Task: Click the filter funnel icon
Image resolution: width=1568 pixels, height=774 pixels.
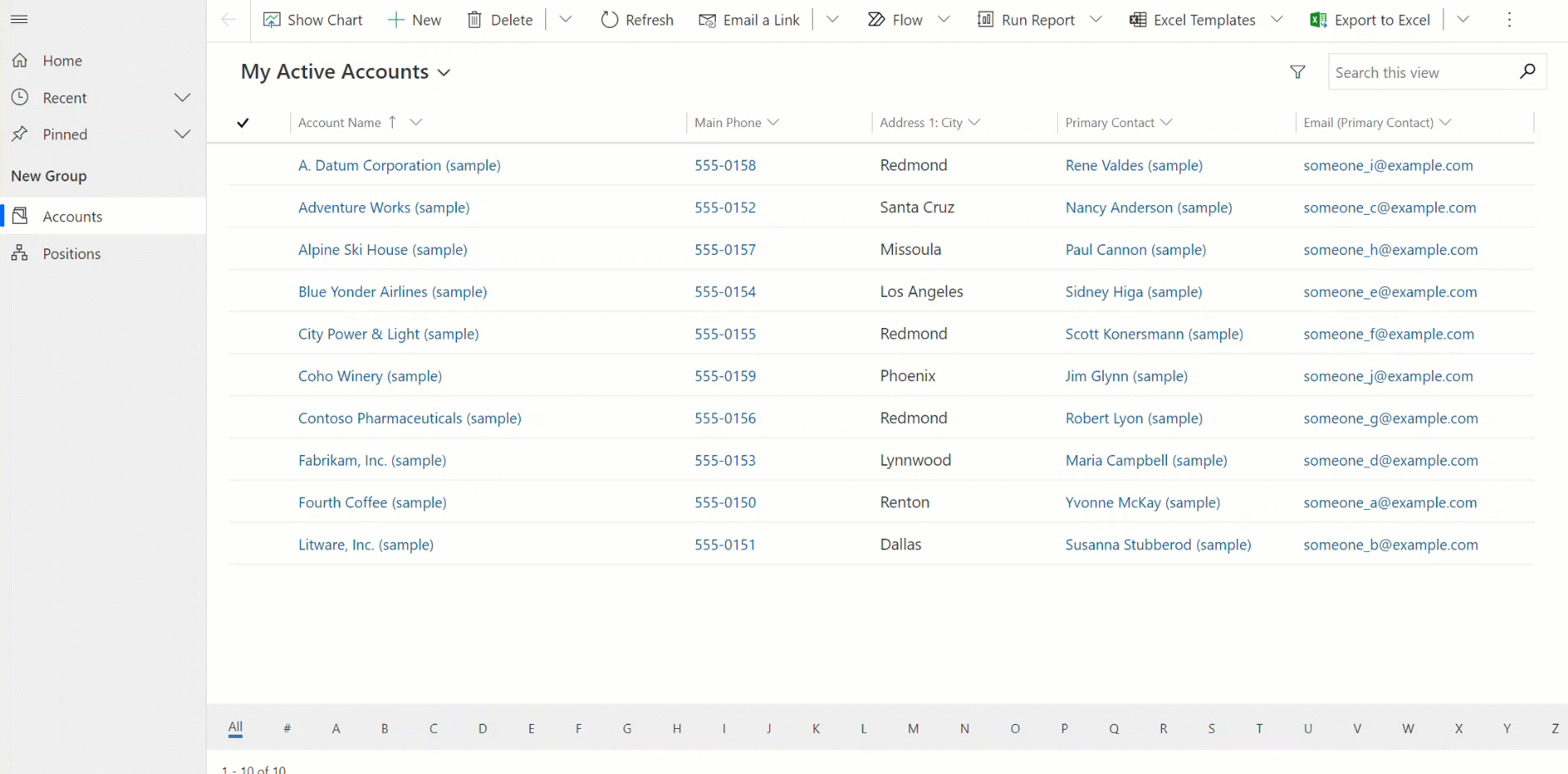Action: click(x=1298, y=71)
